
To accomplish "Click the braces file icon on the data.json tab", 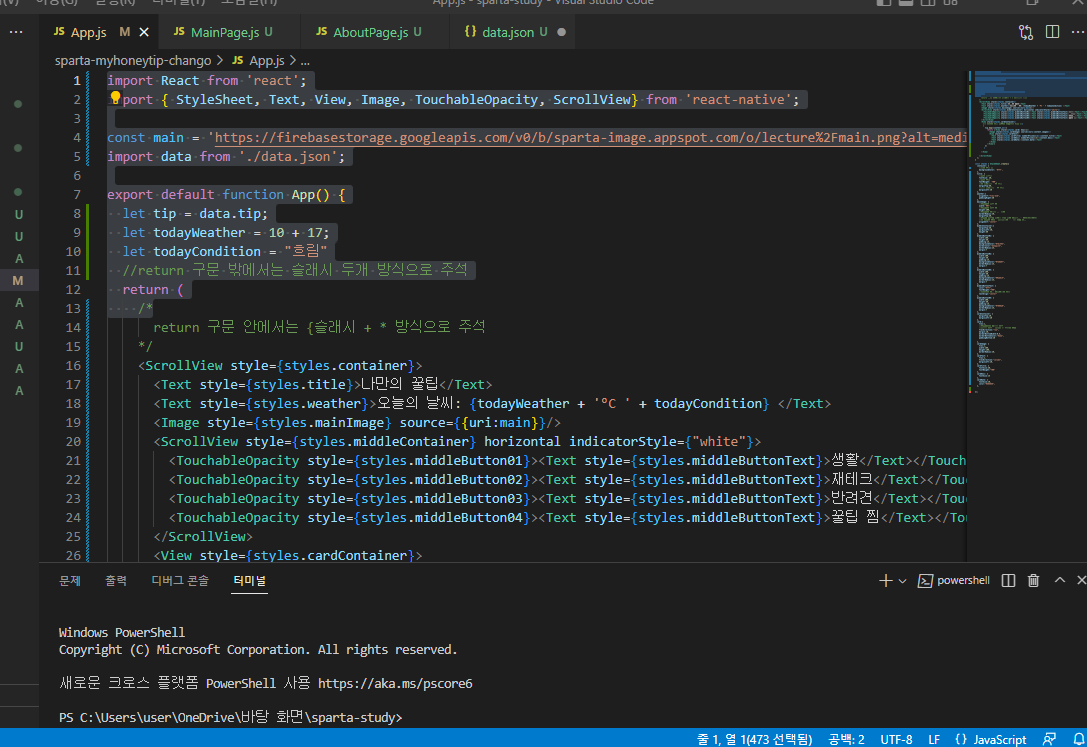I will [x=470, y=32].
